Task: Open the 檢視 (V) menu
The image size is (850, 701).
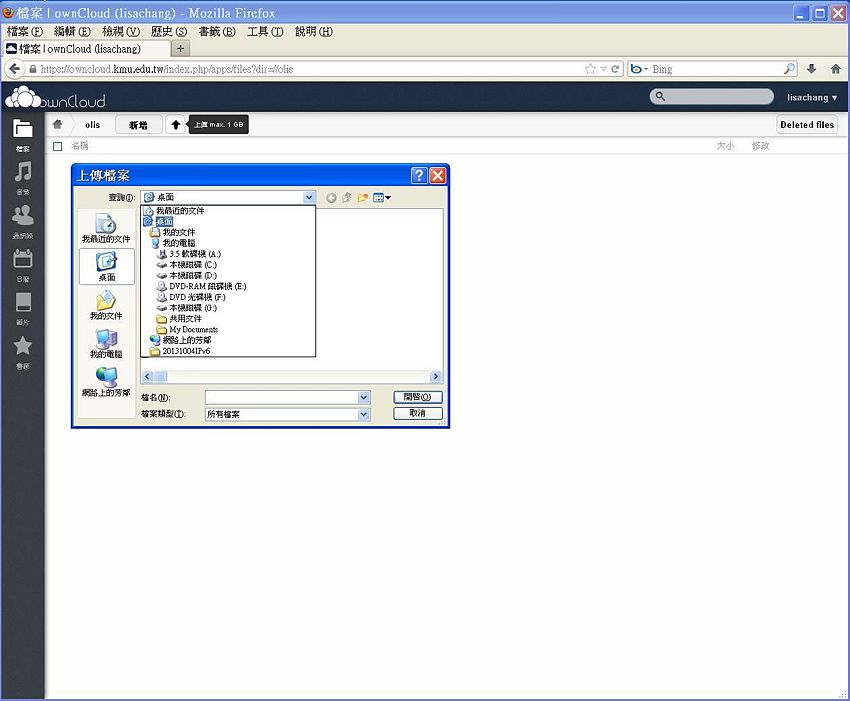Action: (x=121, y=31)
